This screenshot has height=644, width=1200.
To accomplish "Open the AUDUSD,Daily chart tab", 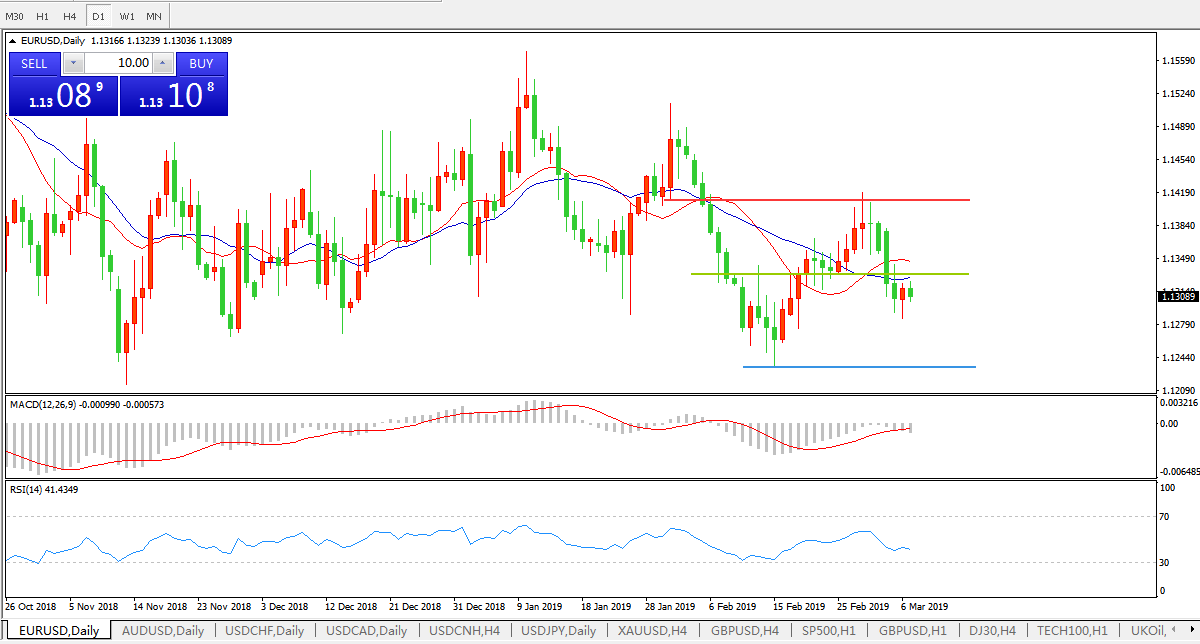I will 164,631.
